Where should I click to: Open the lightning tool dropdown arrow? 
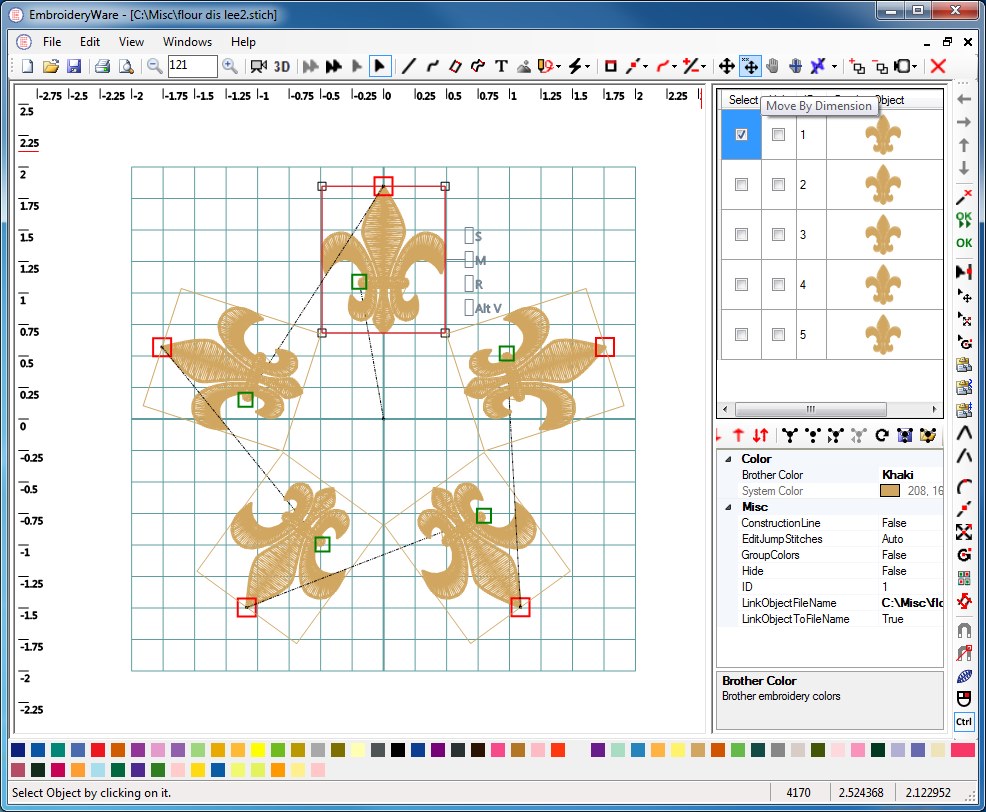coord(588,66)
